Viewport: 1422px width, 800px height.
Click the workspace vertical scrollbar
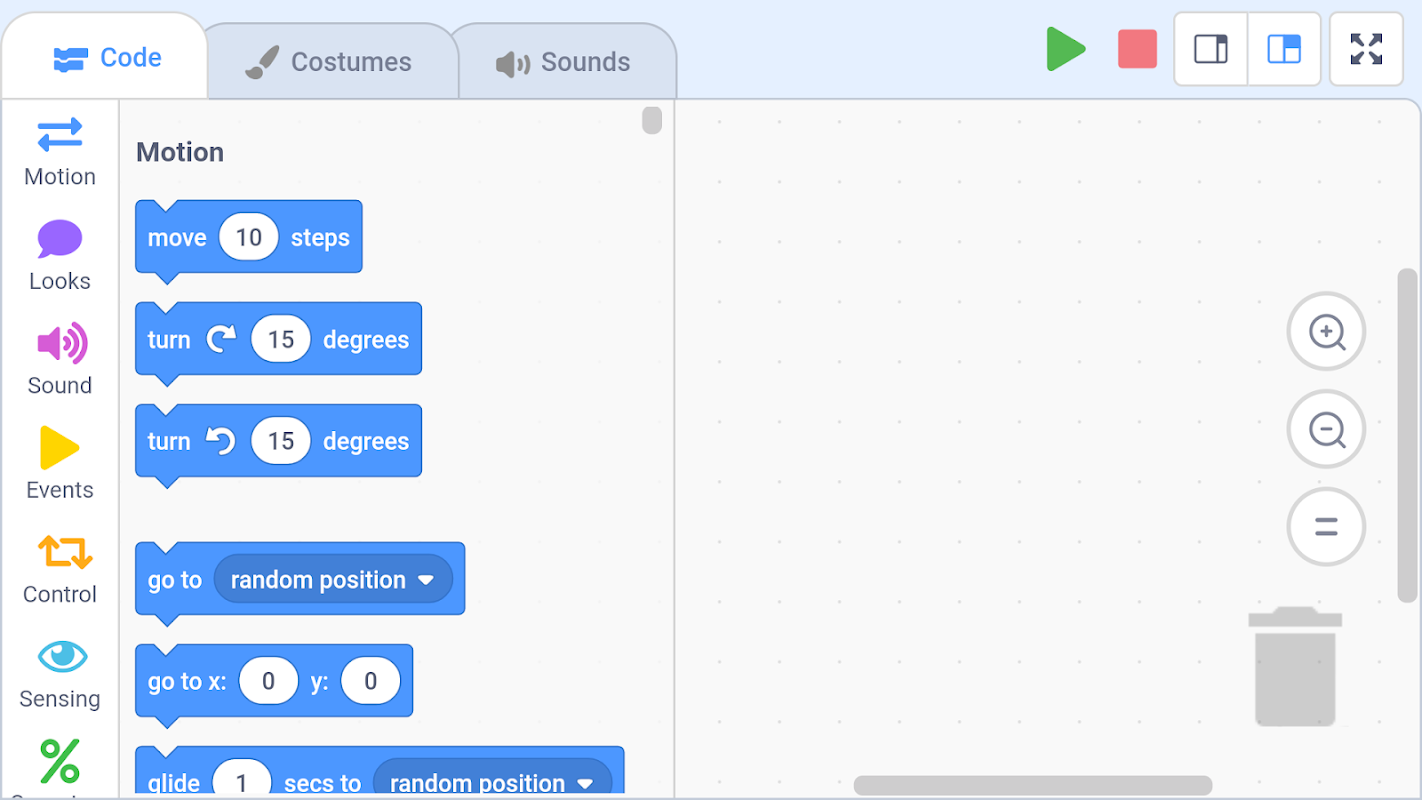pos(1408,435)
